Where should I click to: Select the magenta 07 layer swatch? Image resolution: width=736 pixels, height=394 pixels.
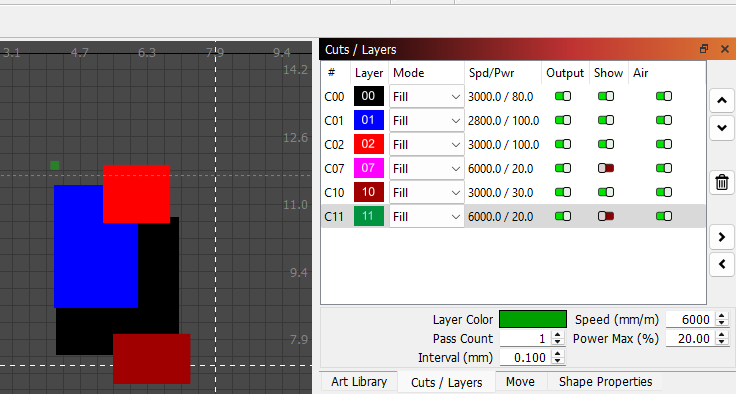(x=368, y=168)
